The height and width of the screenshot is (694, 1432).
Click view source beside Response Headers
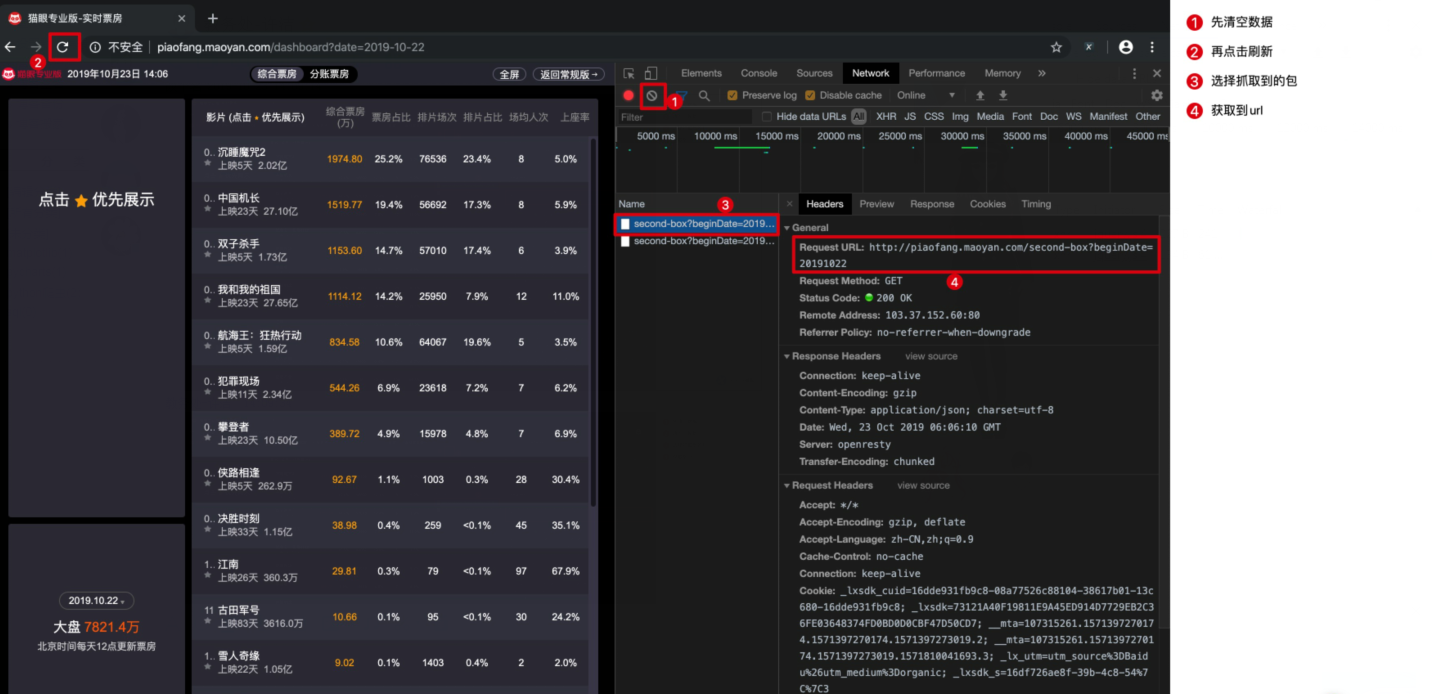(931, 356)
